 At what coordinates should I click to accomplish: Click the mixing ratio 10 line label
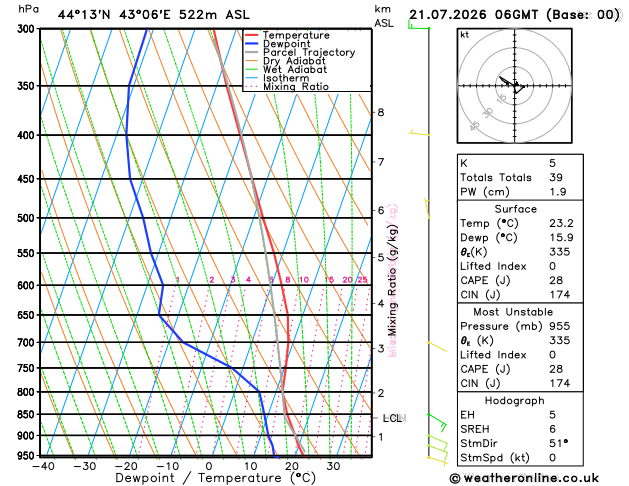[x=304, y=280]
